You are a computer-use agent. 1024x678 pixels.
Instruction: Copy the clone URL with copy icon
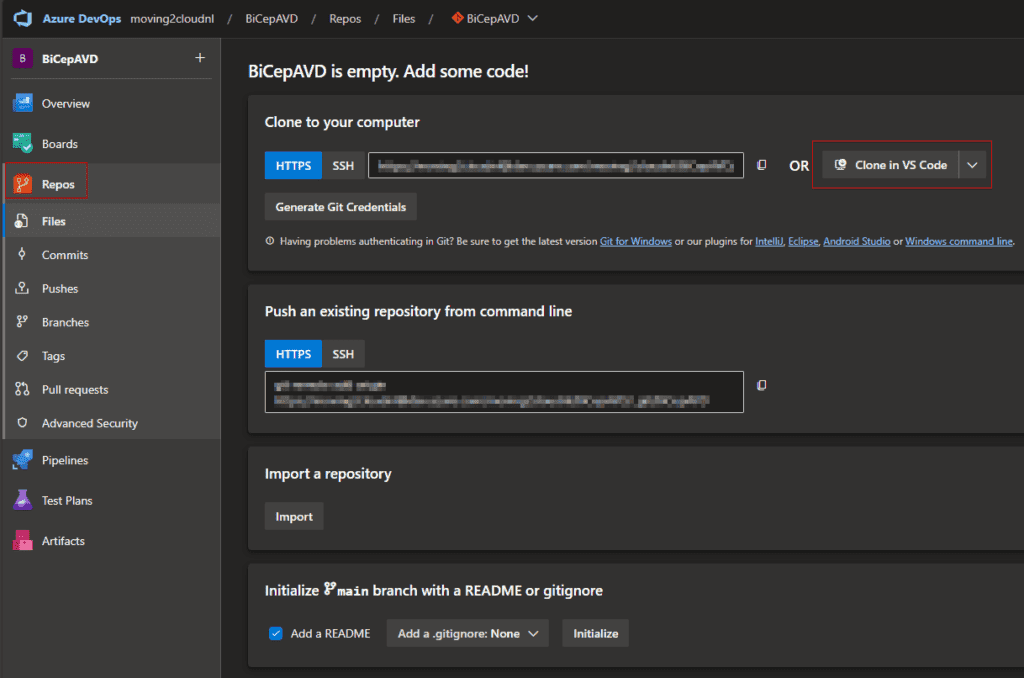(x=762, y=165)
